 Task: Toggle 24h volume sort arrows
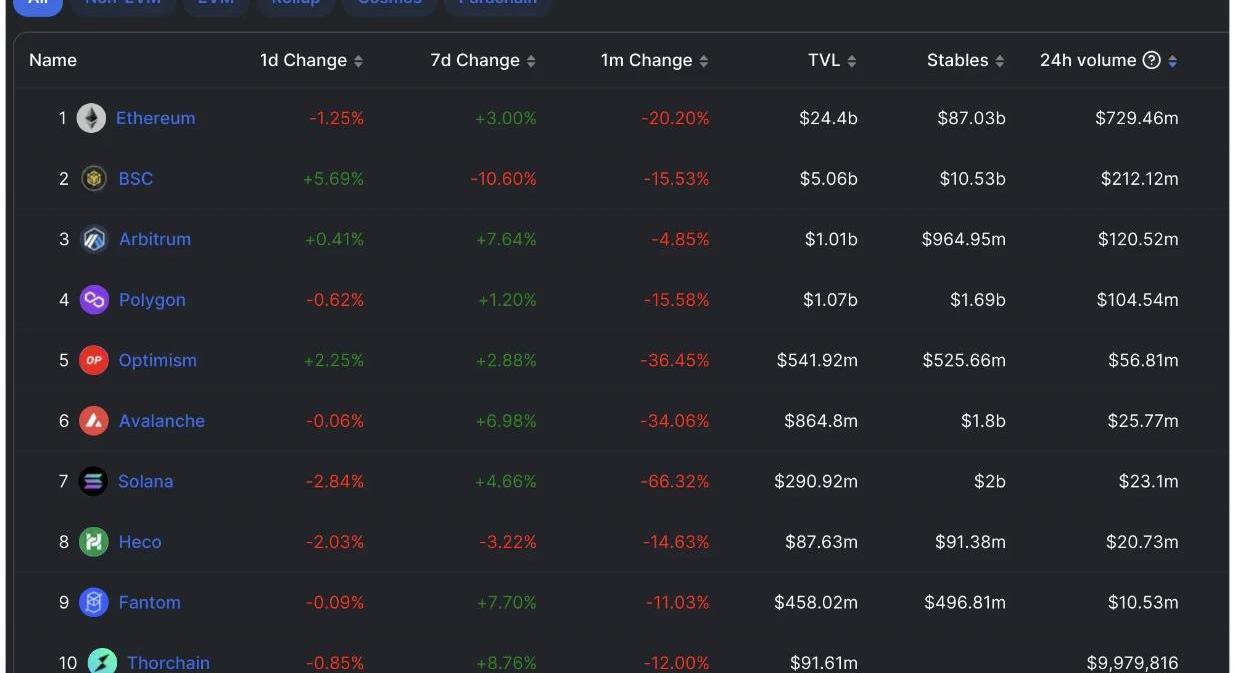pos(1172,61)
